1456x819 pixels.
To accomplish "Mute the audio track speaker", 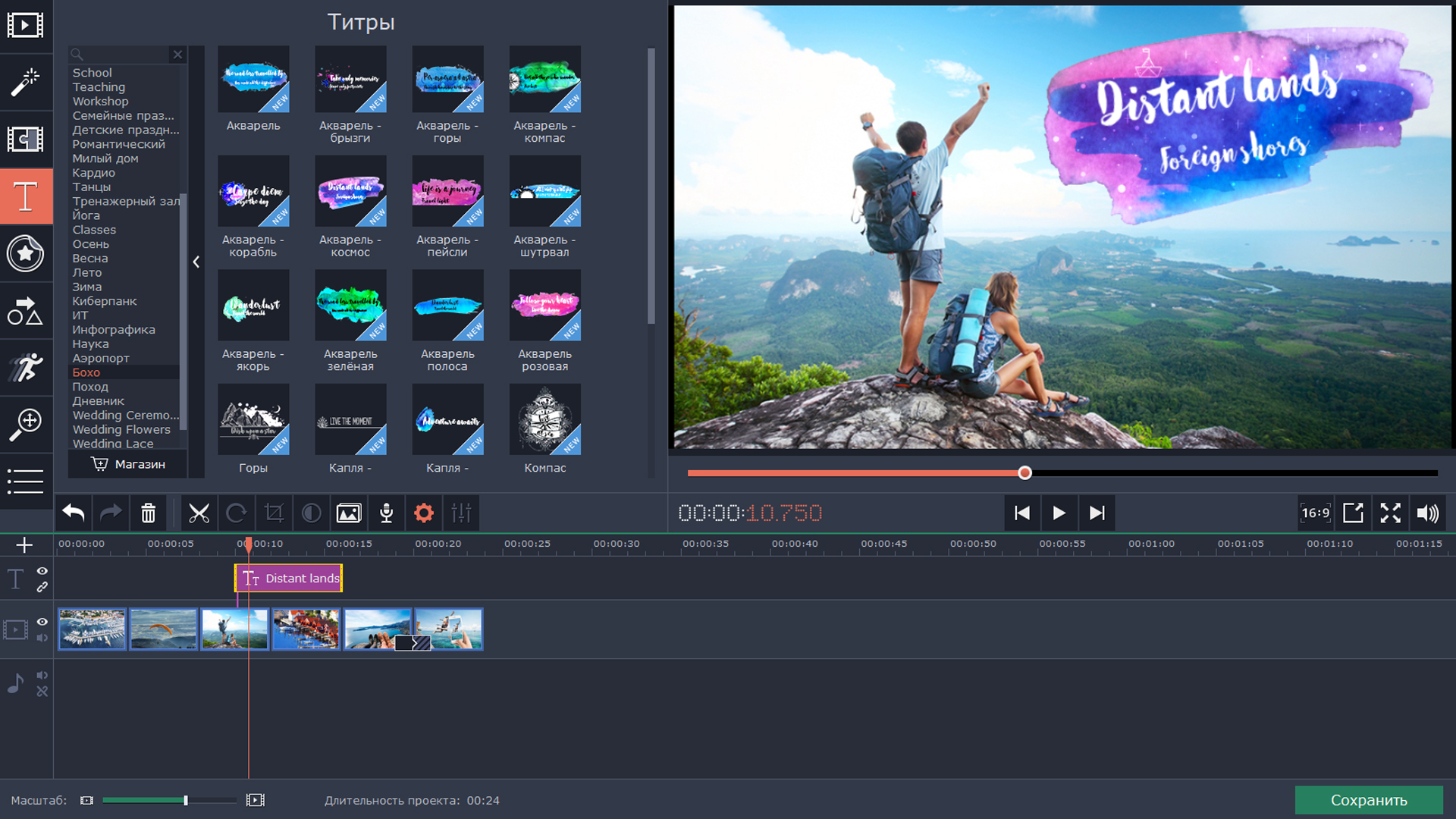I will pos(42,675).
